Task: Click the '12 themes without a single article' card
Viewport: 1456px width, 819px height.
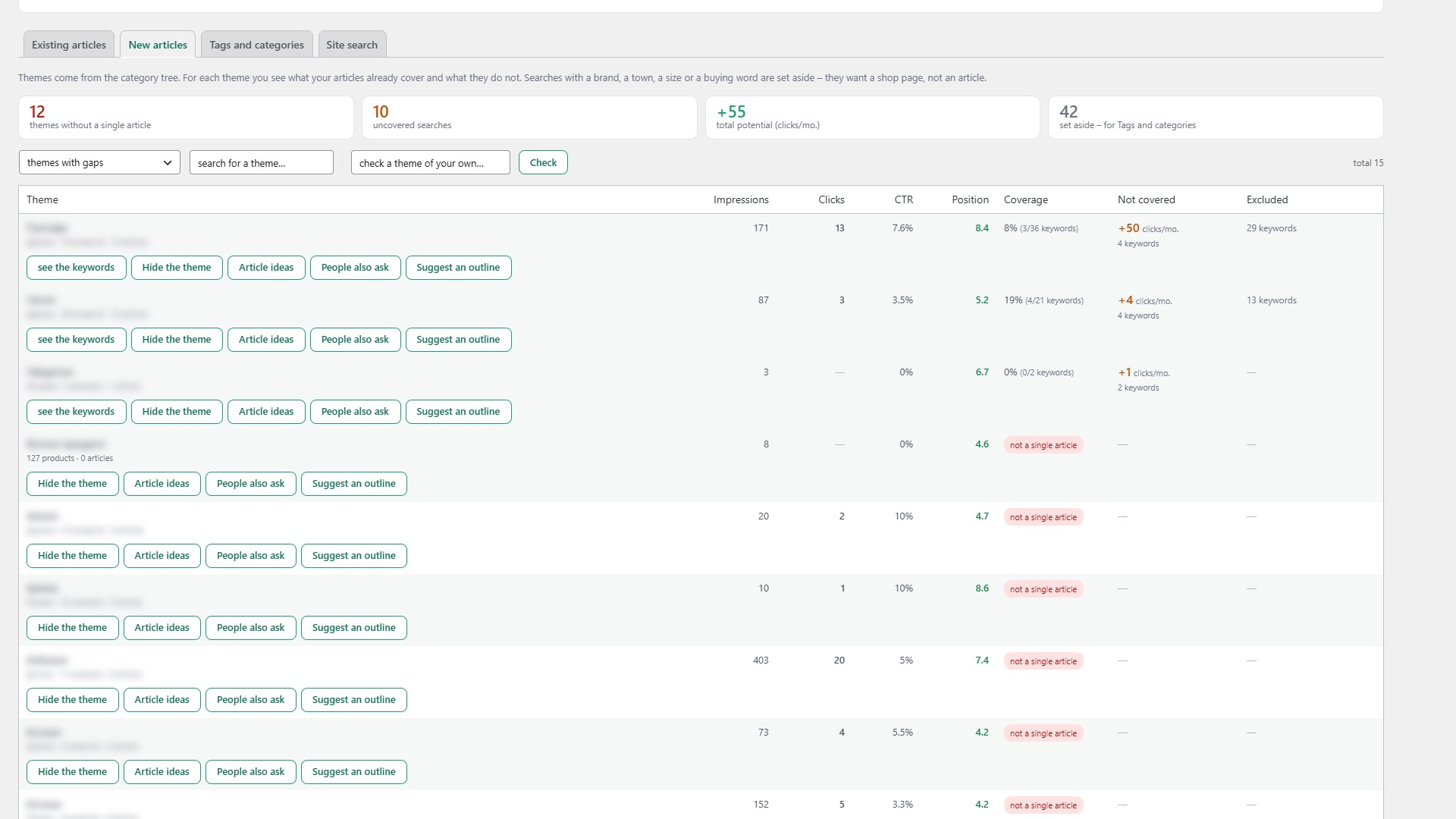Action: [186, 118]
